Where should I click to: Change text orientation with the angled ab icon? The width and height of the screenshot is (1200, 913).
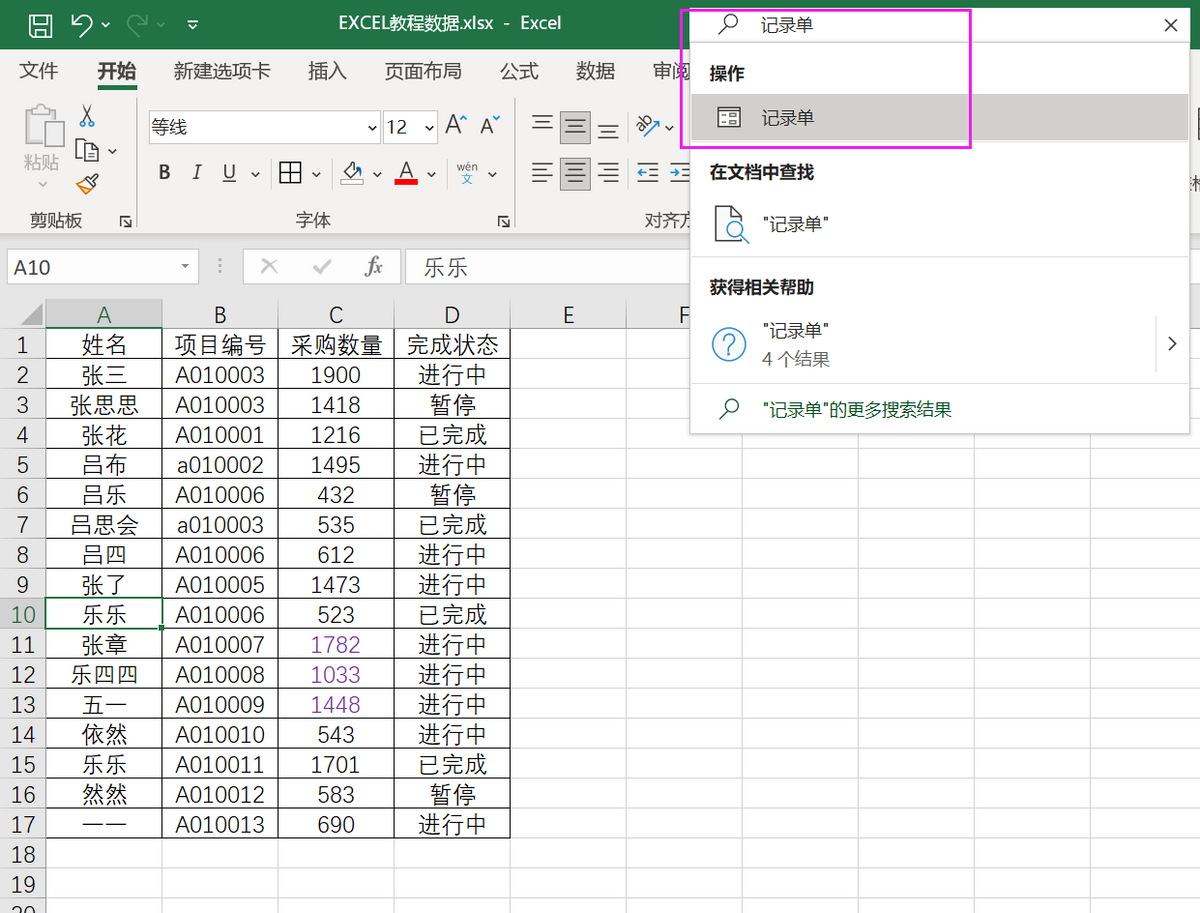[648, 126]
